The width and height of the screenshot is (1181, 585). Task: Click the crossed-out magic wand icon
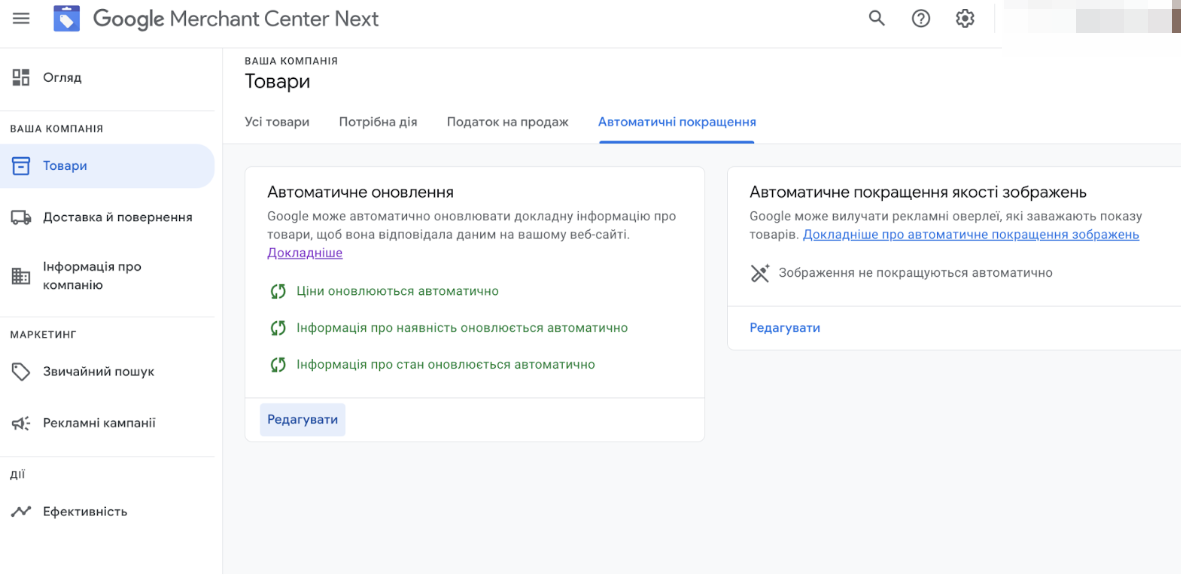pos(760,273)
